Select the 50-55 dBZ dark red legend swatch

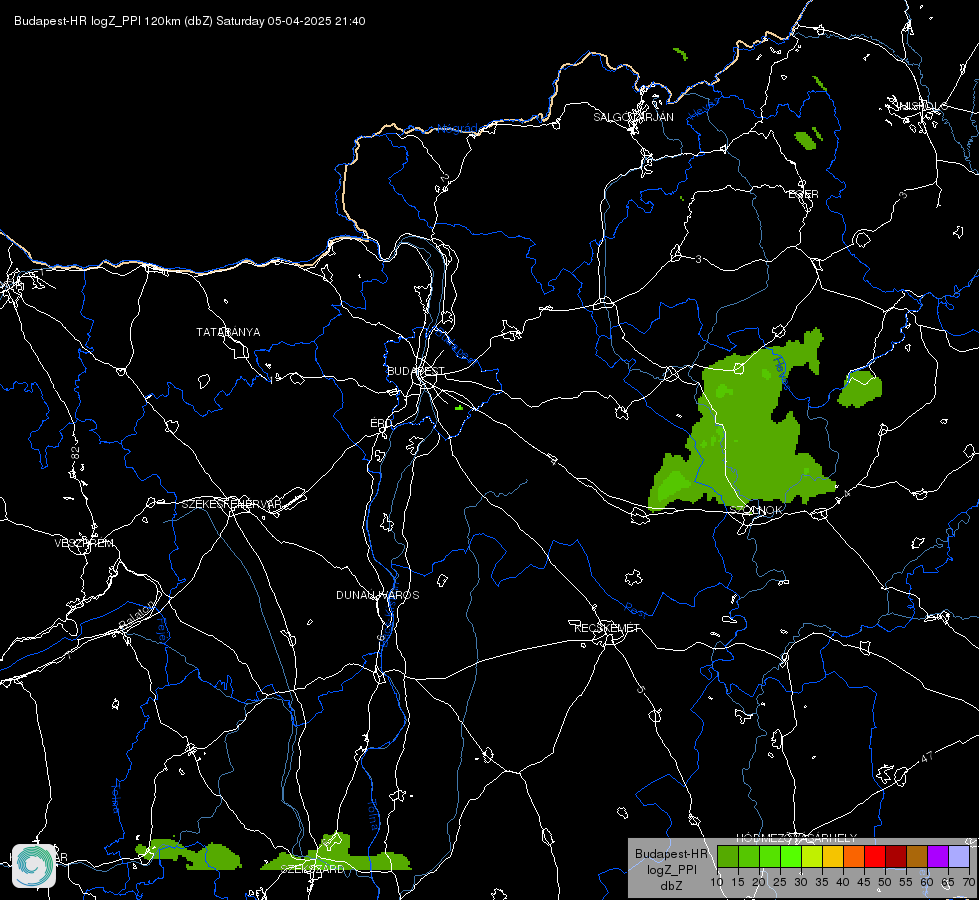(896, 857)
